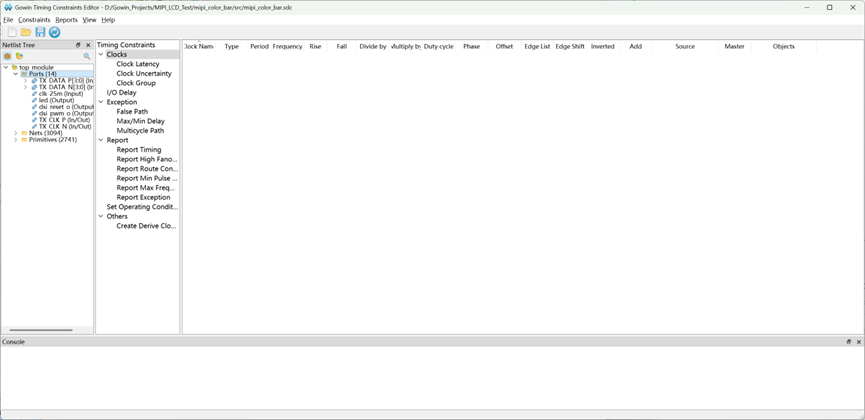Image resolution: width=865 pixels, height=420 pixels.
Task: Float the Console panel
Action: [848, 342]
